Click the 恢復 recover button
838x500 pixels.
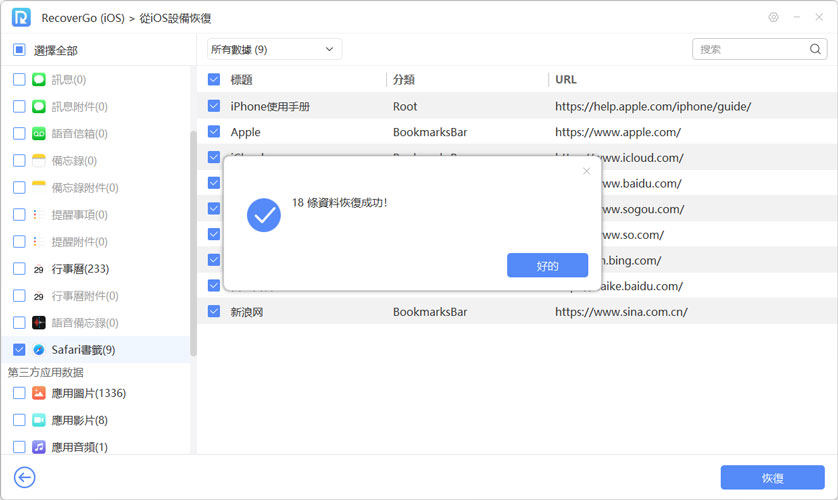[772, 477]
